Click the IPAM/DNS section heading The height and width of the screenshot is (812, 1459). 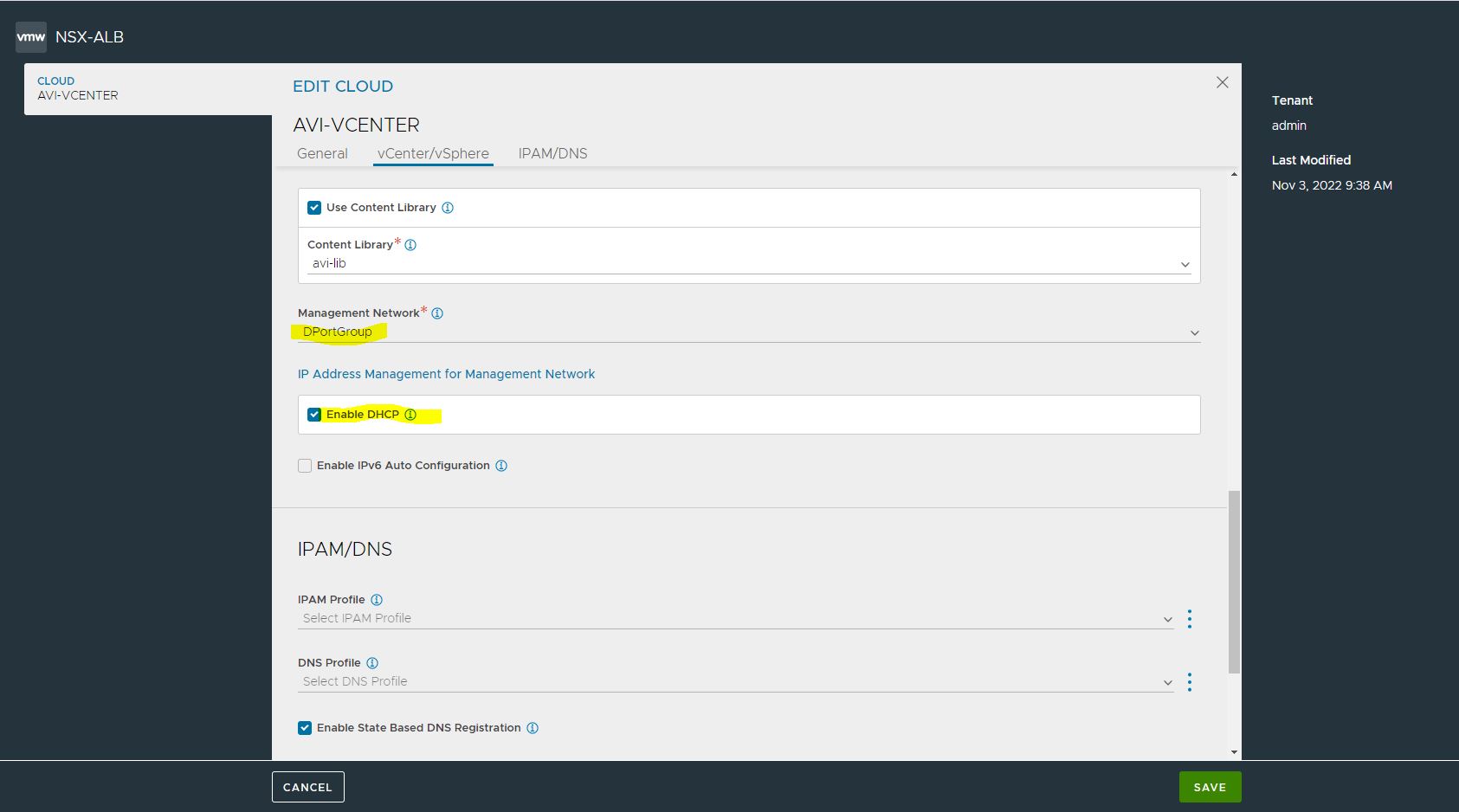click(x=345, y=549)
